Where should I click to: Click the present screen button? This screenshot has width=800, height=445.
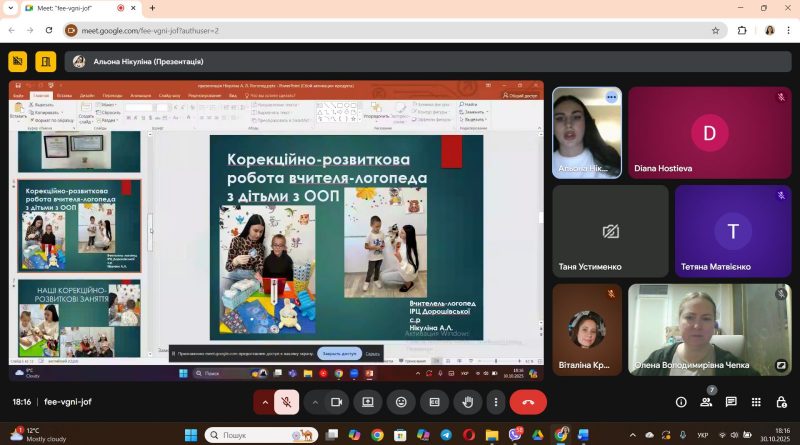tap(368, 402)
